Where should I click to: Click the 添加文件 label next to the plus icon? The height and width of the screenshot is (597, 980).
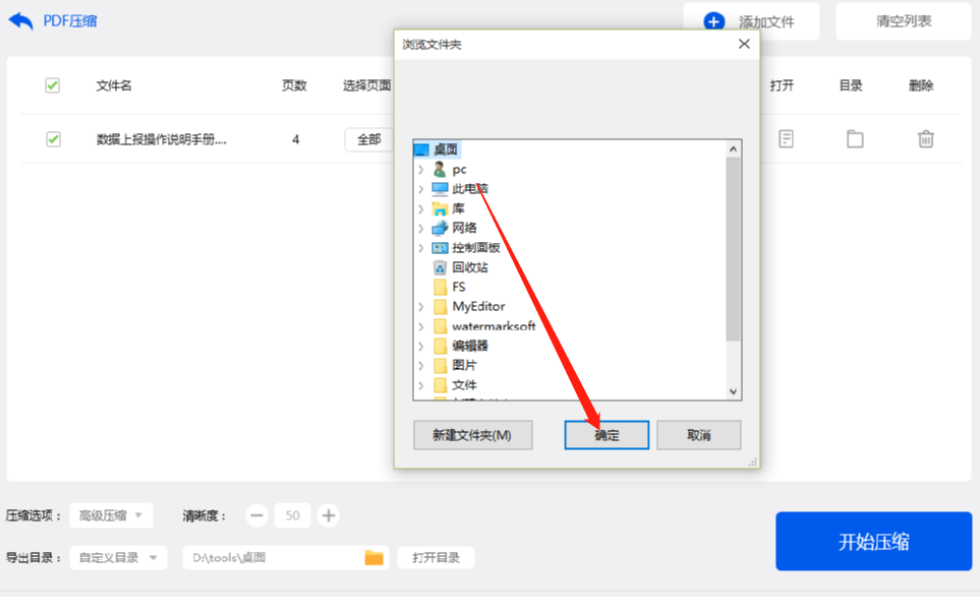click(x=767, y=23)
